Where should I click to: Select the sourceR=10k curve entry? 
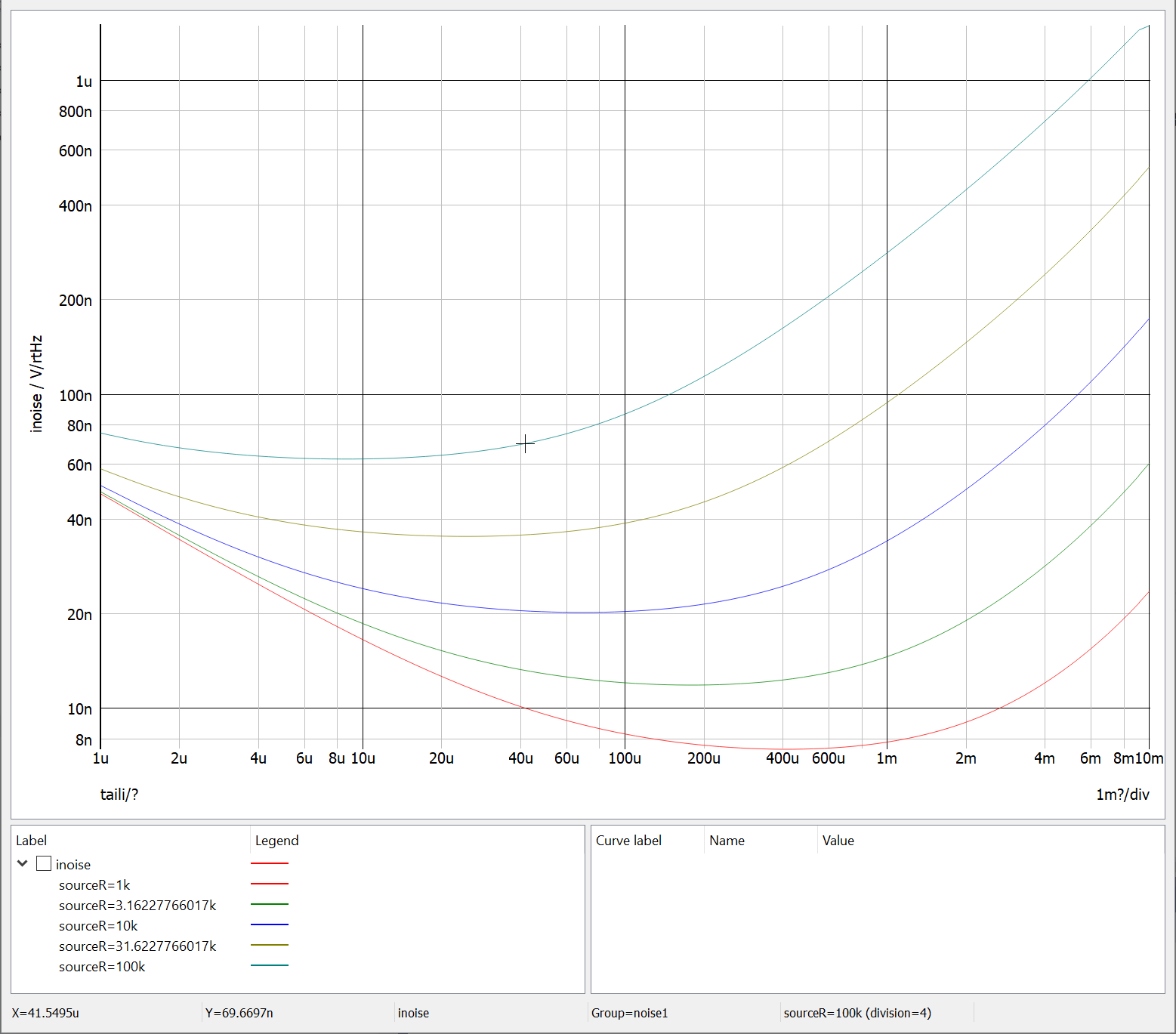[x=98, y=926]
